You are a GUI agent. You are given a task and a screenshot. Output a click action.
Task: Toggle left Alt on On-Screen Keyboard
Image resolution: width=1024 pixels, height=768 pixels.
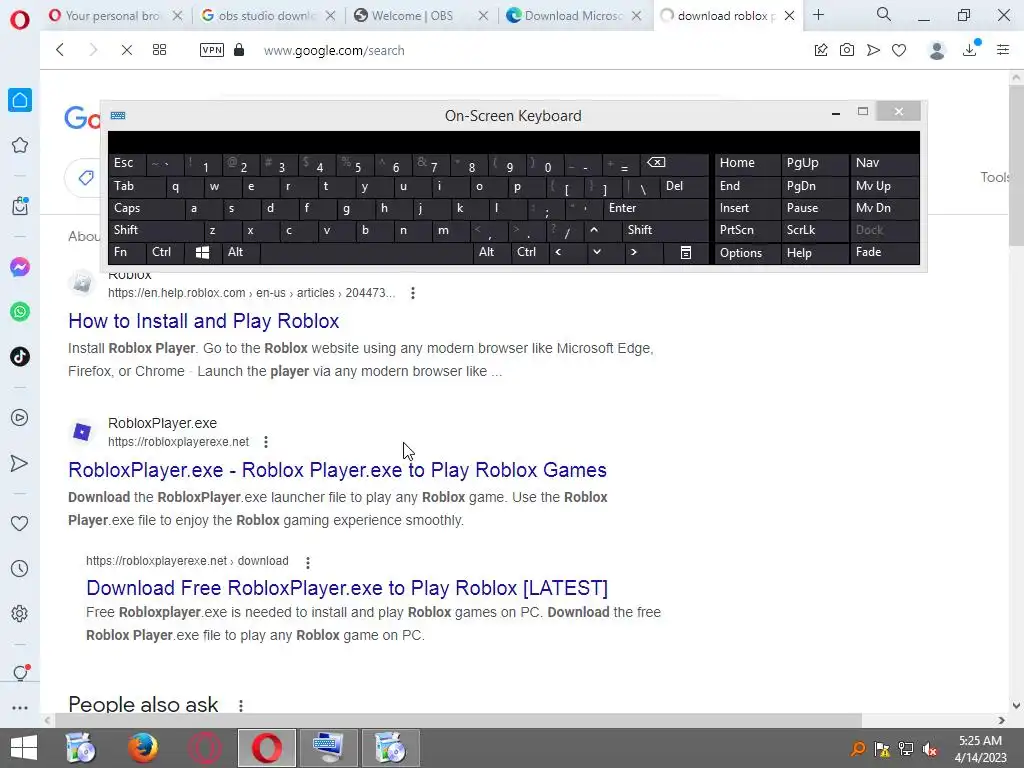coord(241,252)
